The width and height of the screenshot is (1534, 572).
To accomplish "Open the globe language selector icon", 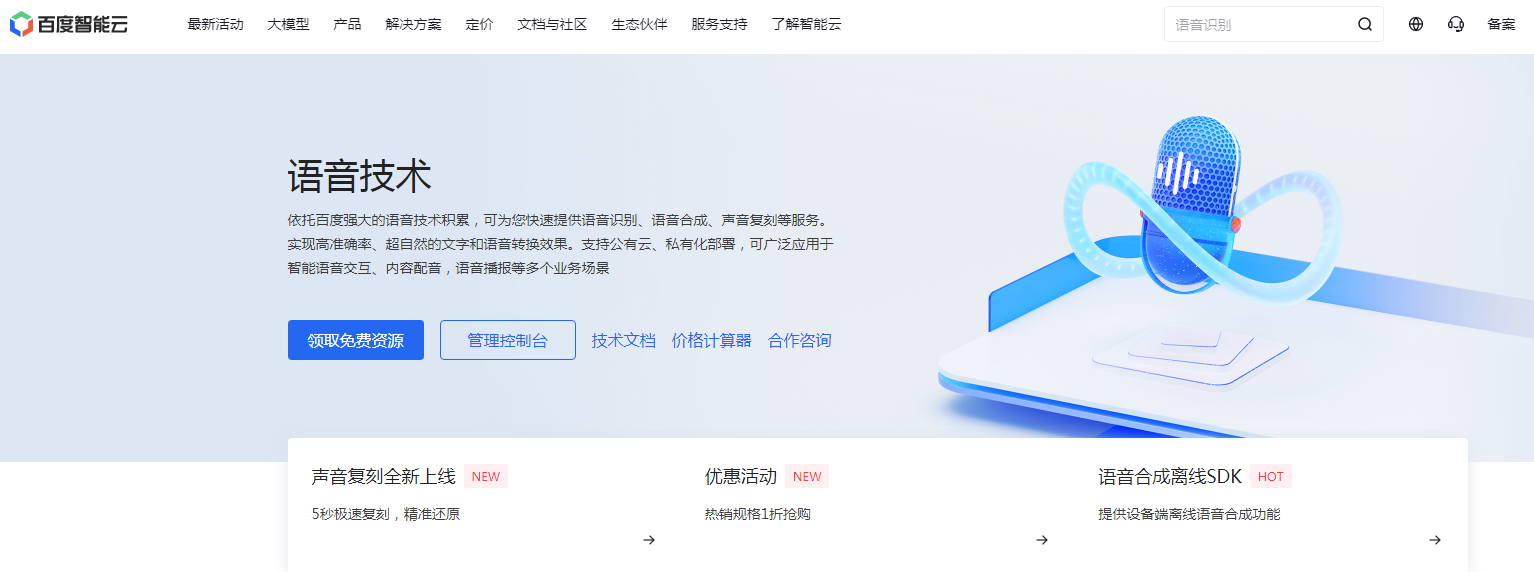I will [x=1416, y=25].
